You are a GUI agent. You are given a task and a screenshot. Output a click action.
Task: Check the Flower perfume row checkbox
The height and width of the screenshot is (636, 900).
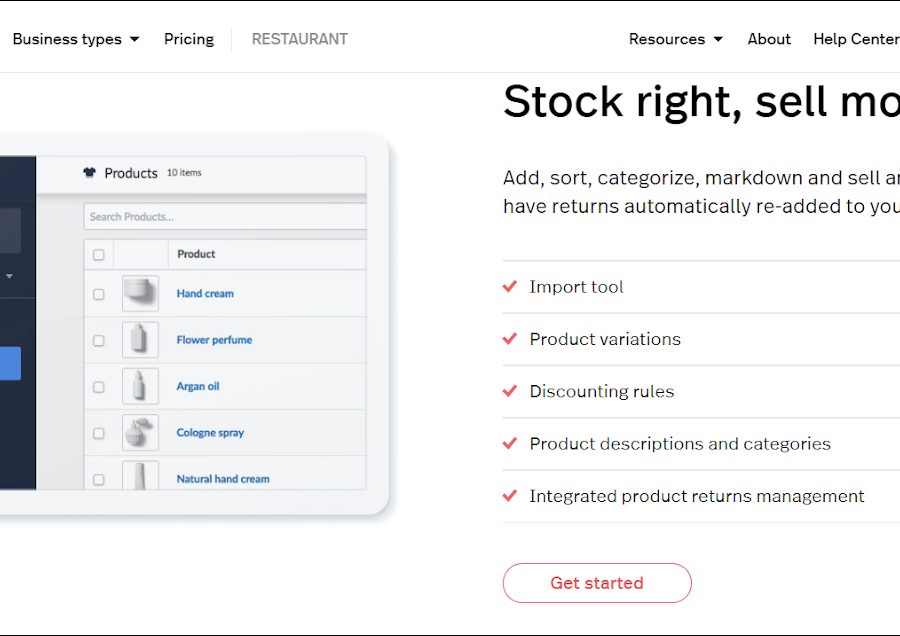click(x=98, y=341)
